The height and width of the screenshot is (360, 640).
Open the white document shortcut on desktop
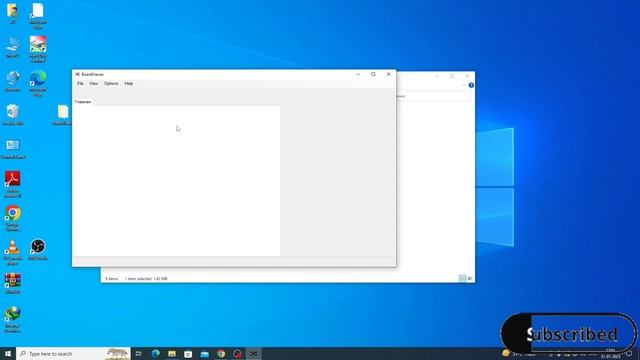(x=38, y=16)
